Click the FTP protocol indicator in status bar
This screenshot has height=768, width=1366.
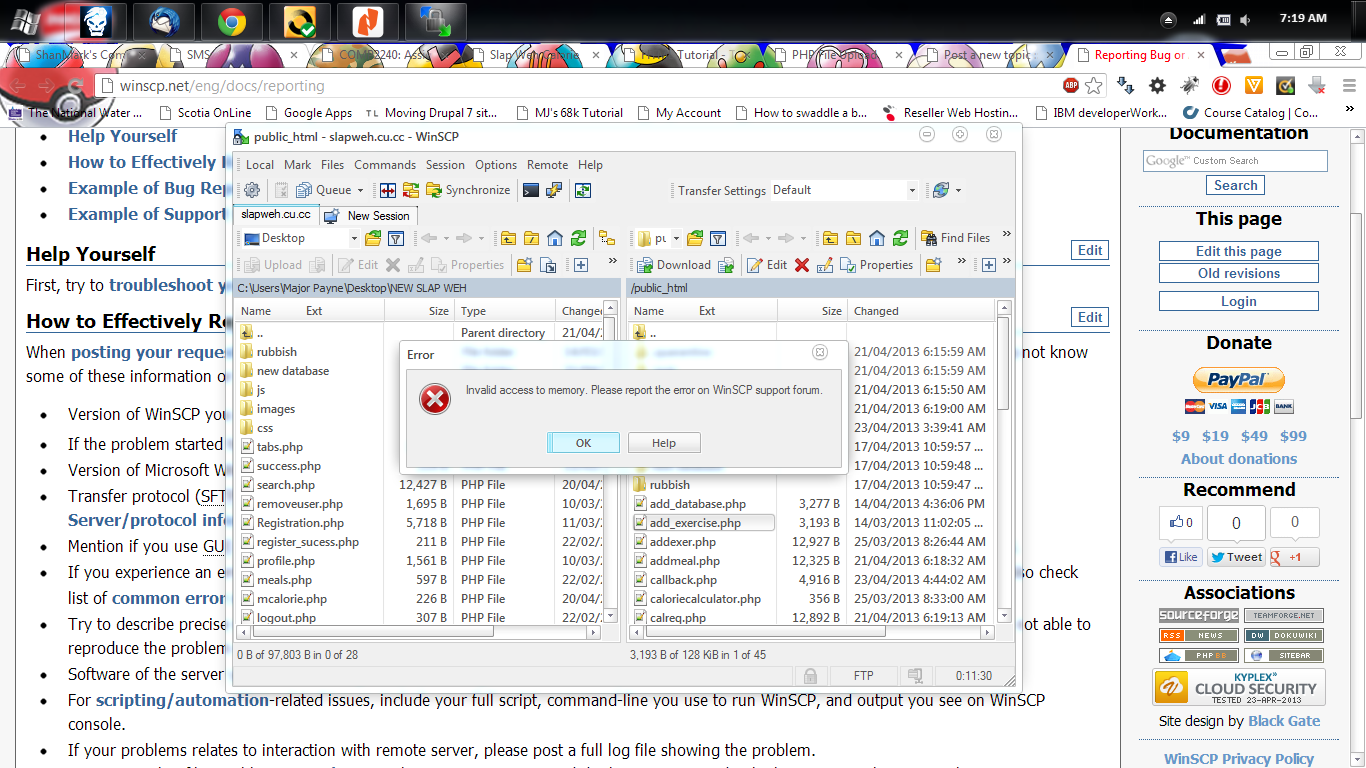click(x=863, y=675)
